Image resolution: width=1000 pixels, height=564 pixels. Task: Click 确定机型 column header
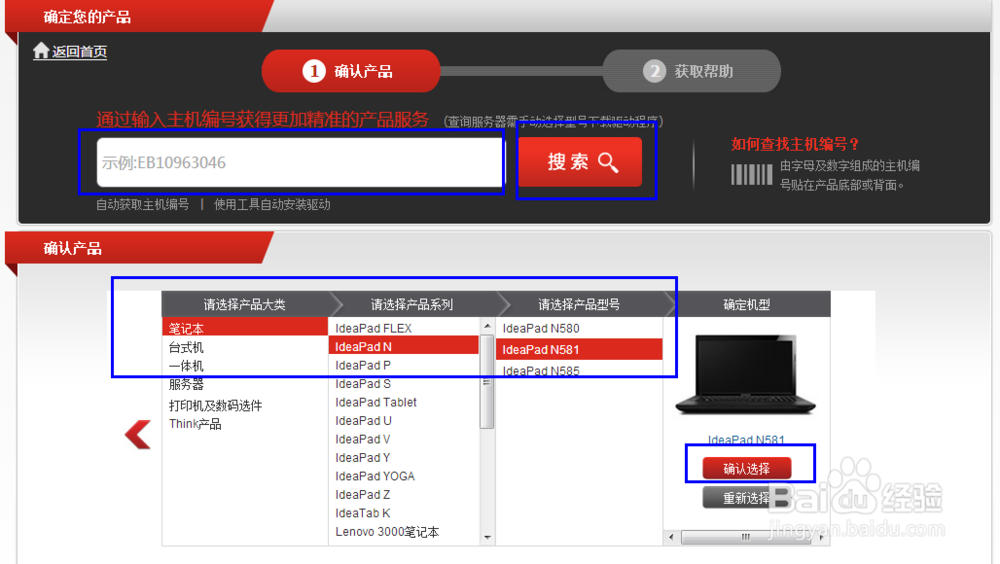[x=747, y=304]
